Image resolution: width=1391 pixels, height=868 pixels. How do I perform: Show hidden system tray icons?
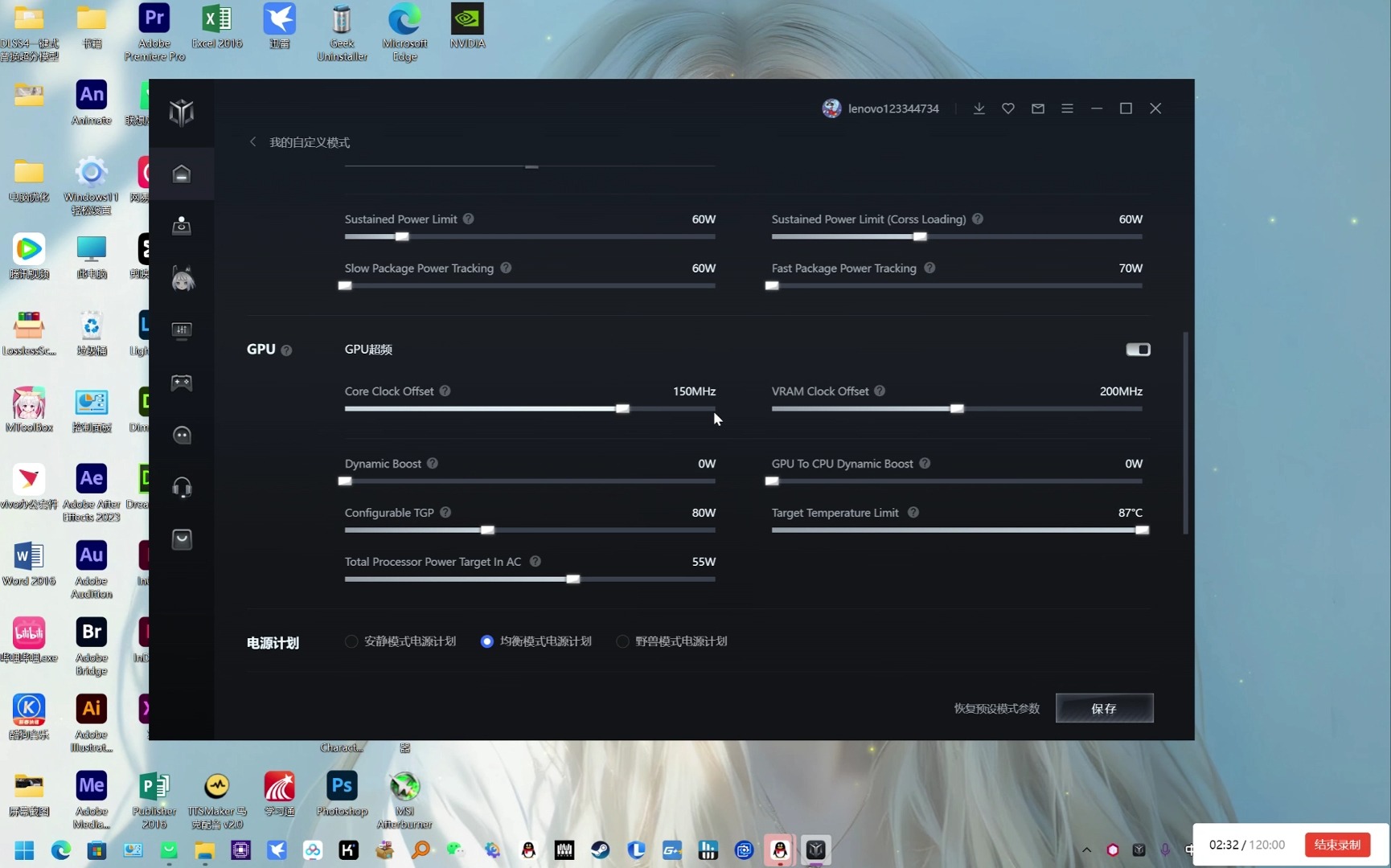click(x=1086, y=850)
